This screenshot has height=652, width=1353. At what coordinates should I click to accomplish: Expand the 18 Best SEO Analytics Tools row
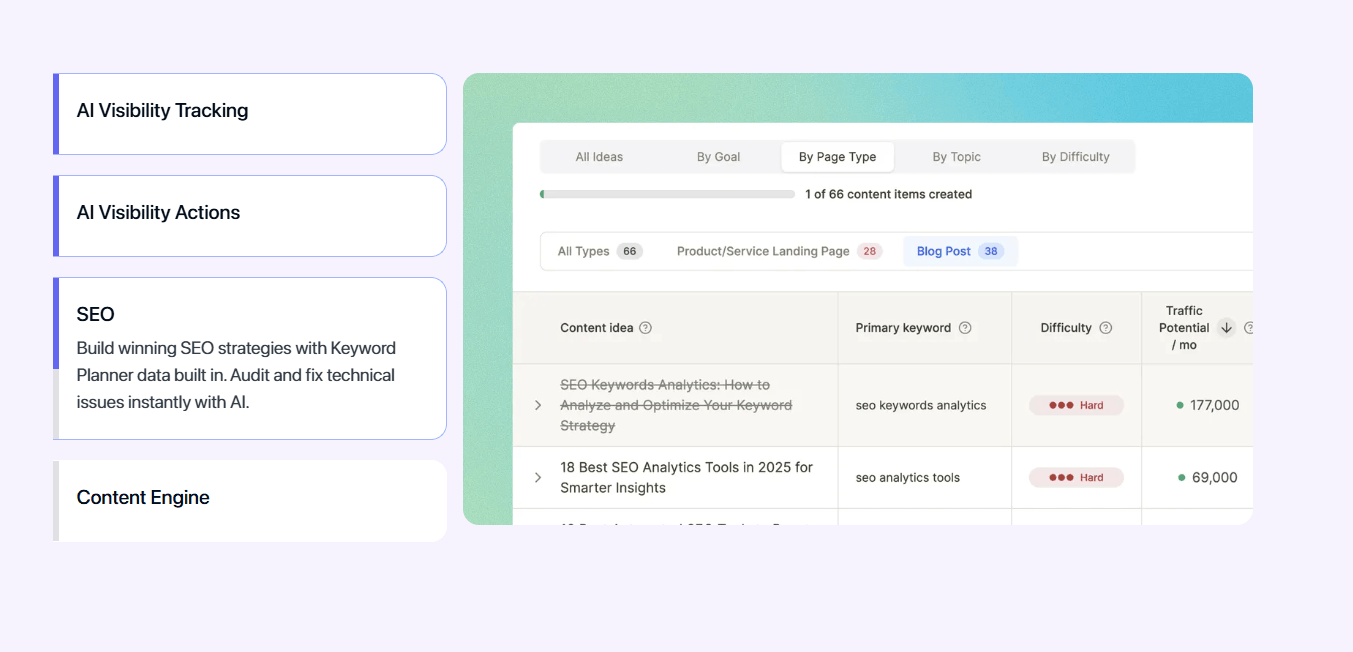click(538, 478)
